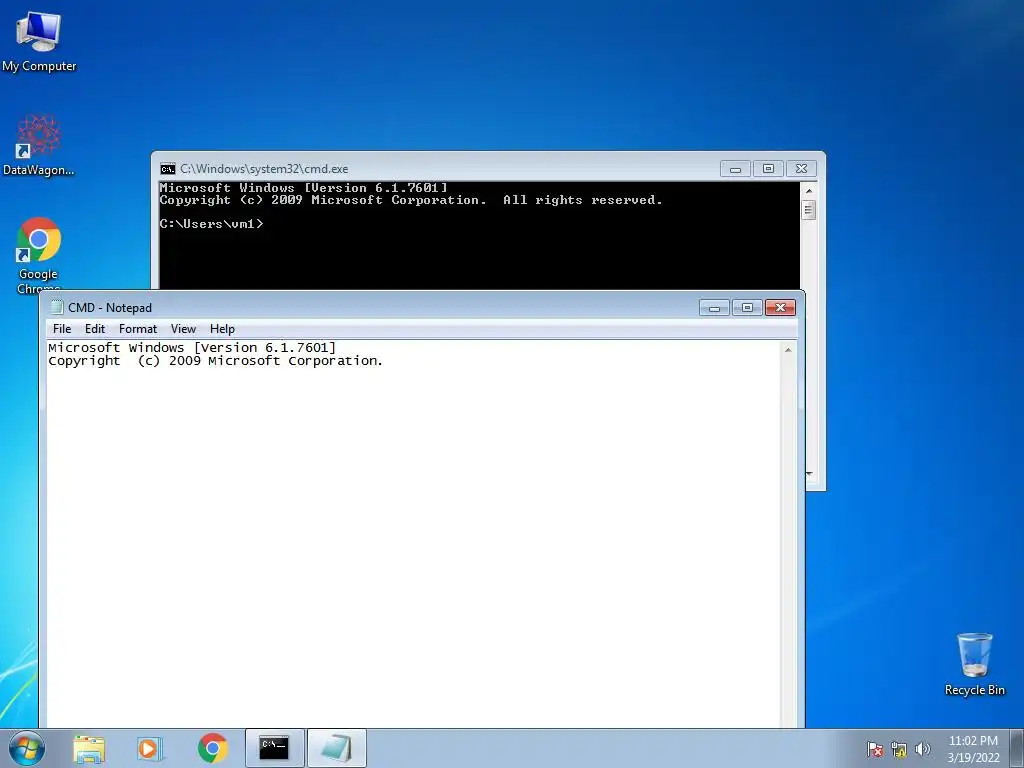Image resolution: width=1024 pixels, height=768 pixels.
Task: Click the cmd.exe scrollbar down arrow
Action: [809, 473]
